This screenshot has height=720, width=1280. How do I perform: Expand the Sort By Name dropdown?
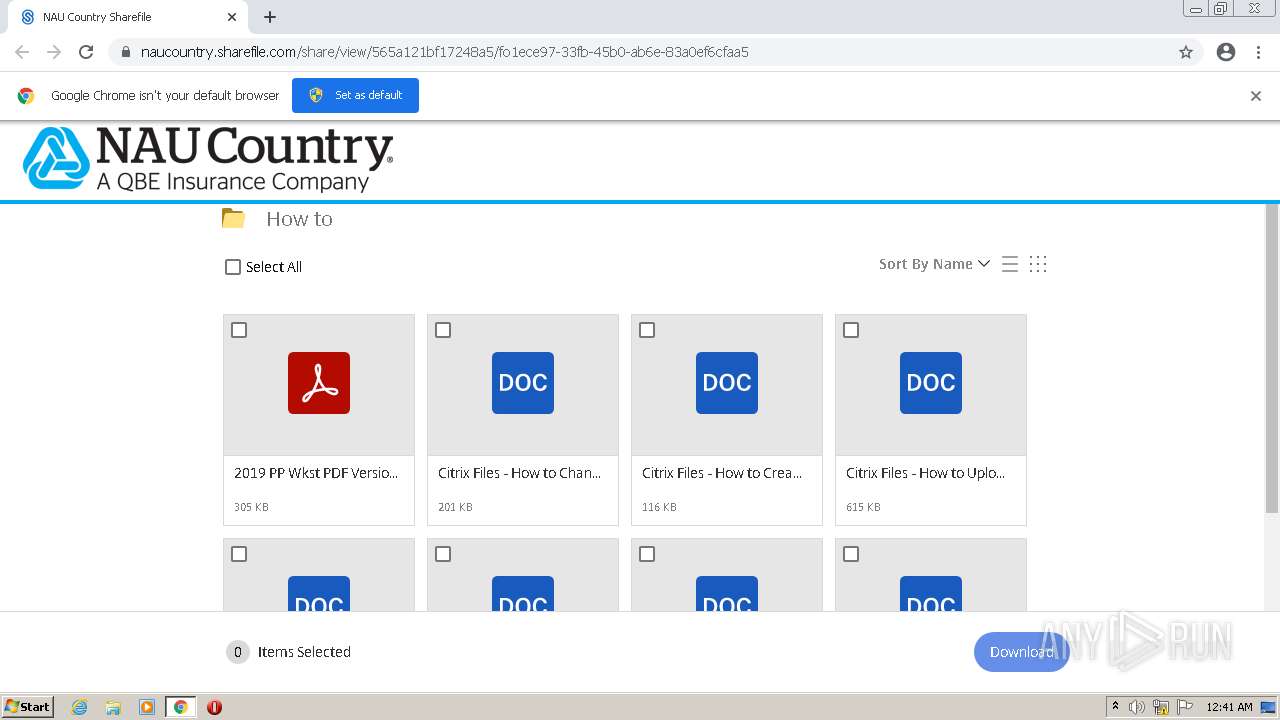click(x=934, y=264)
